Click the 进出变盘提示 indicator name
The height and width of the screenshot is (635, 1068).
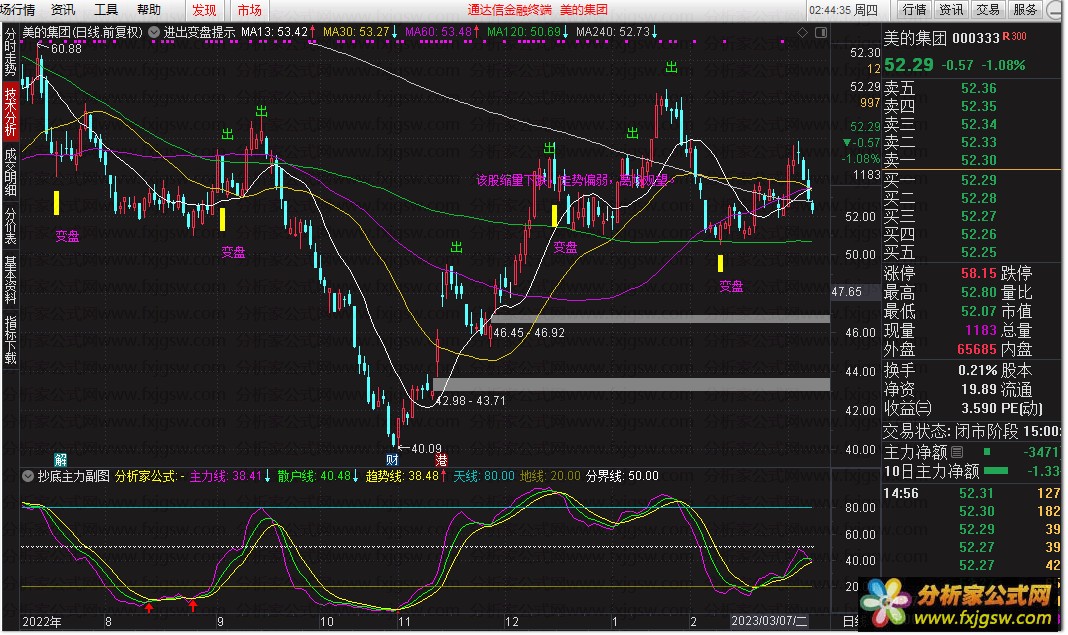pos(199,31)
